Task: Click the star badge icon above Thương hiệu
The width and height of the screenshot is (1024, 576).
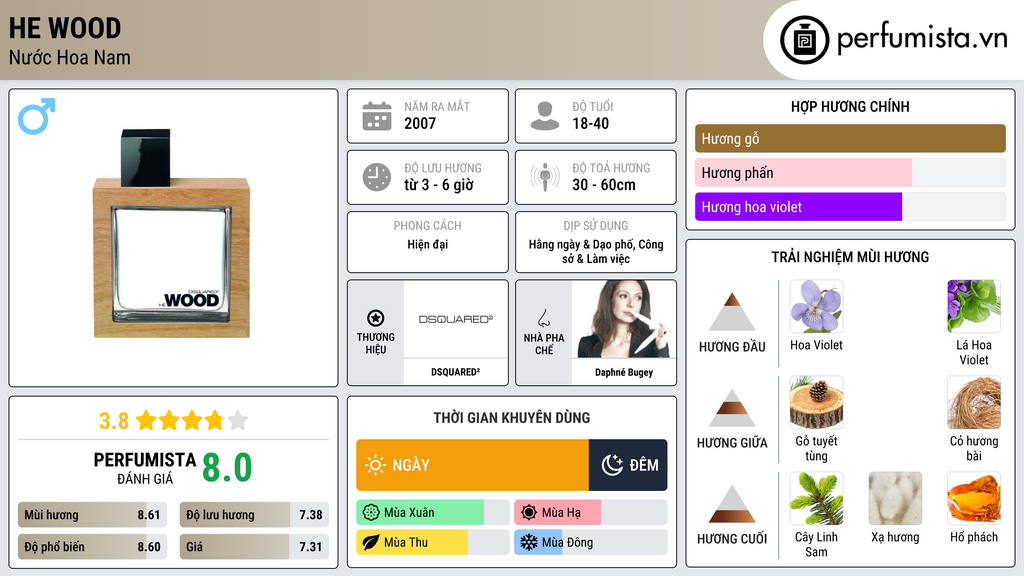Action: [x=376, y=318]
